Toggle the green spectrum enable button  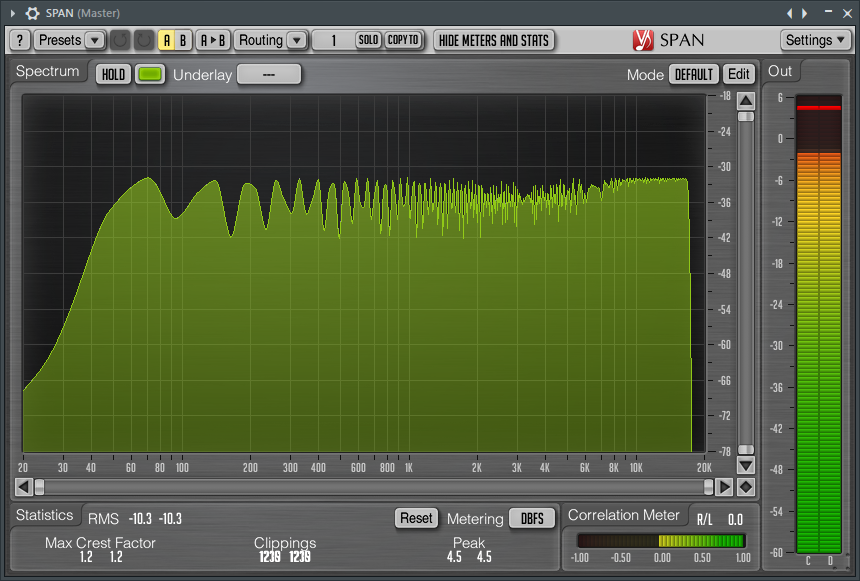click(150, 74)
